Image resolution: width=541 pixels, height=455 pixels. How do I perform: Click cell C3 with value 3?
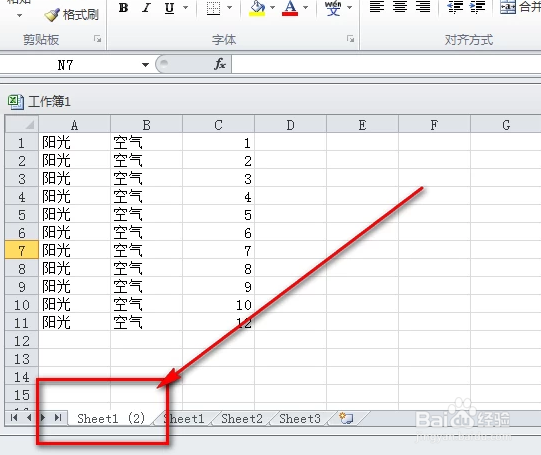click(218, 179)
